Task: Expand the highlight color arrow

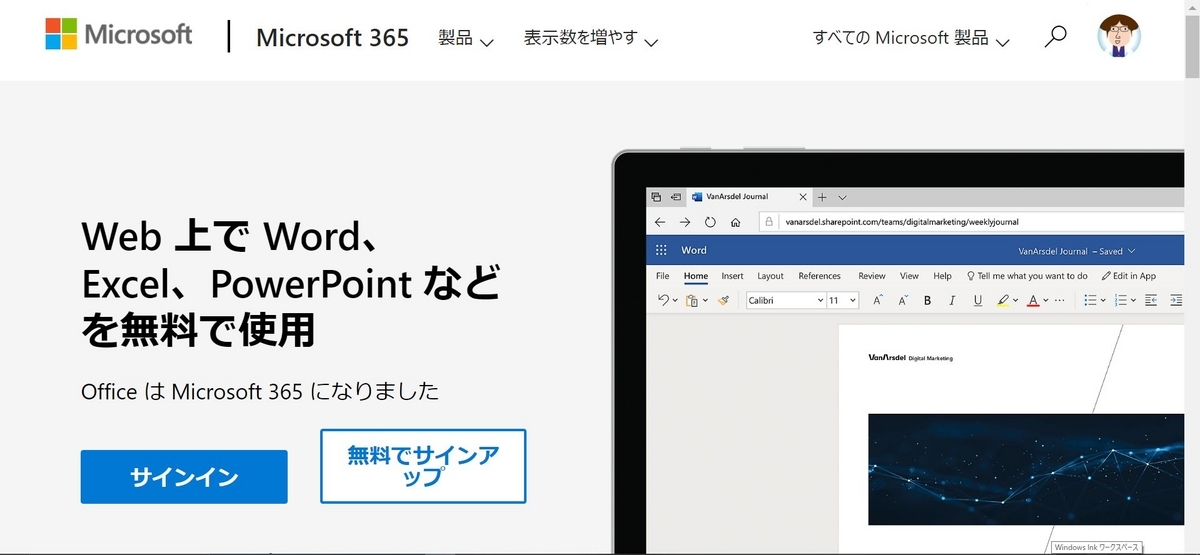Action: (1015, 301)
